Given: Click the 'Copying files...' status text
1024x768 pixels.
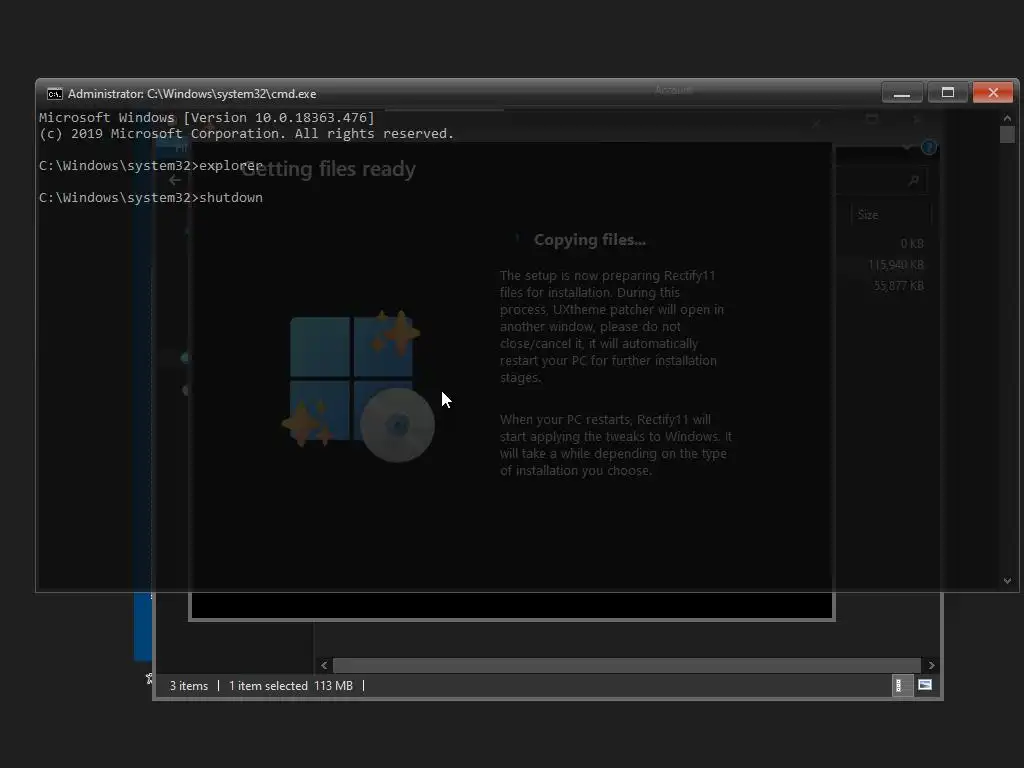Looking at the screenshot, I should [590, 240].
